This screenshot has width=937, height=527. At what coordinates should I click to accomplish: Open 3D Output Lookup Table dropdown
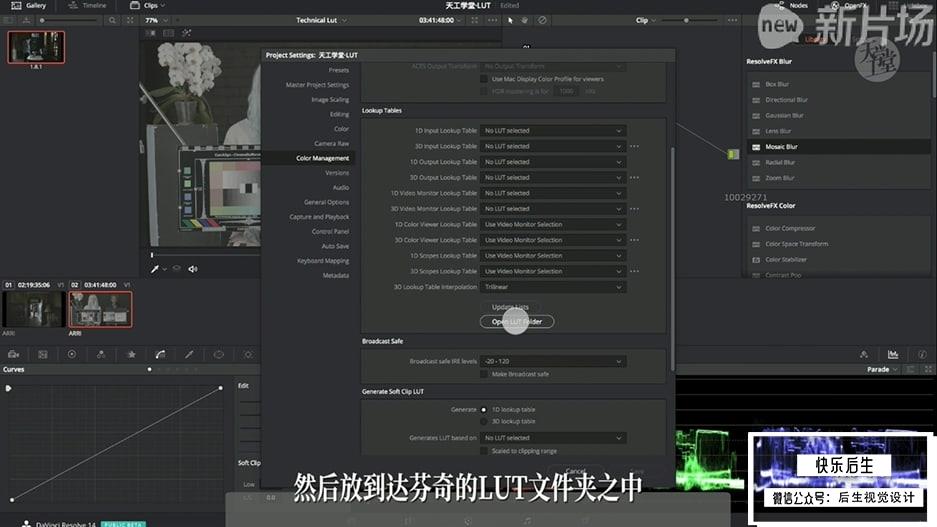[553, 177]
